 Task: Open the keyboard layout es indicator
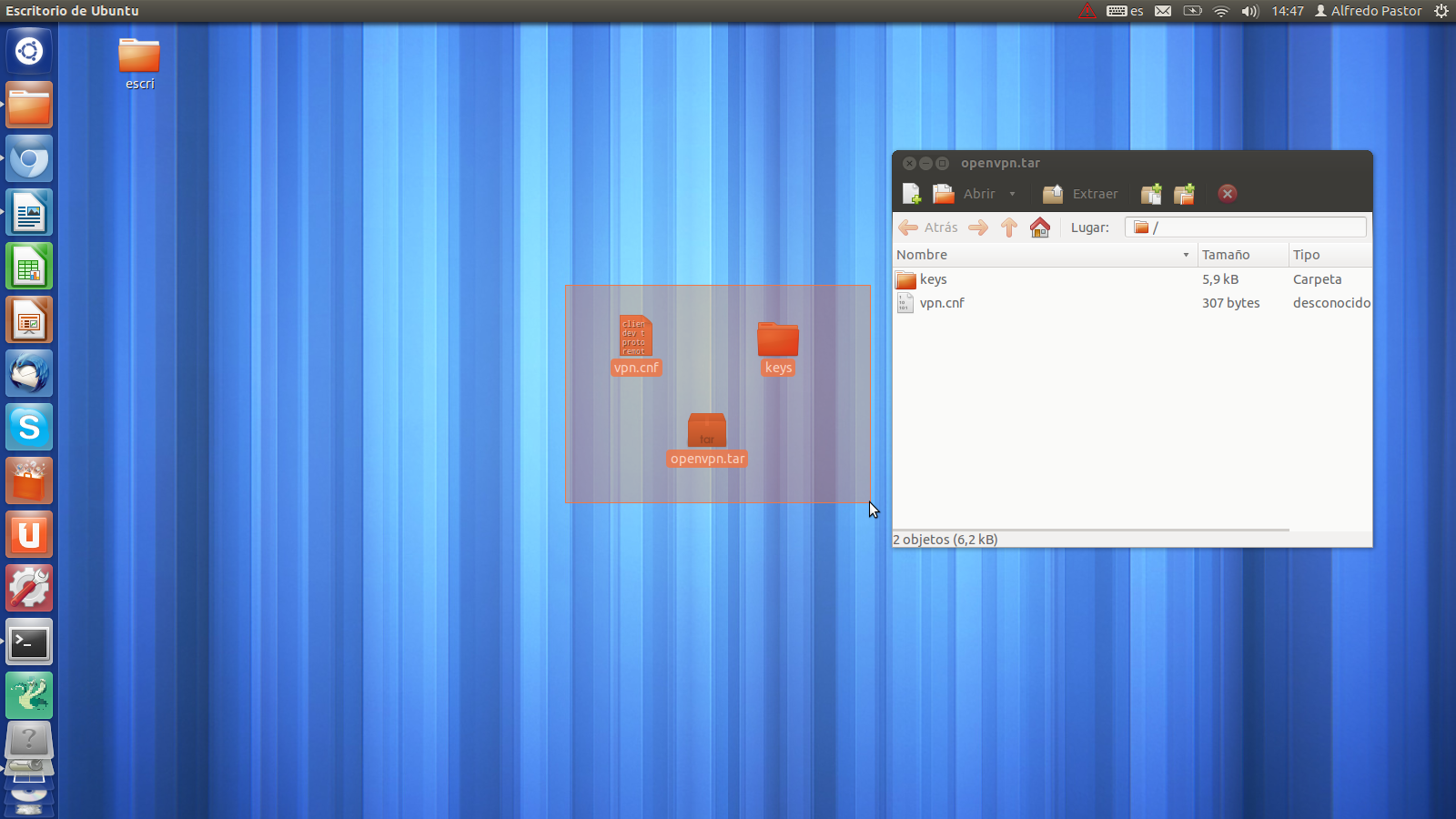[1125, 11]
